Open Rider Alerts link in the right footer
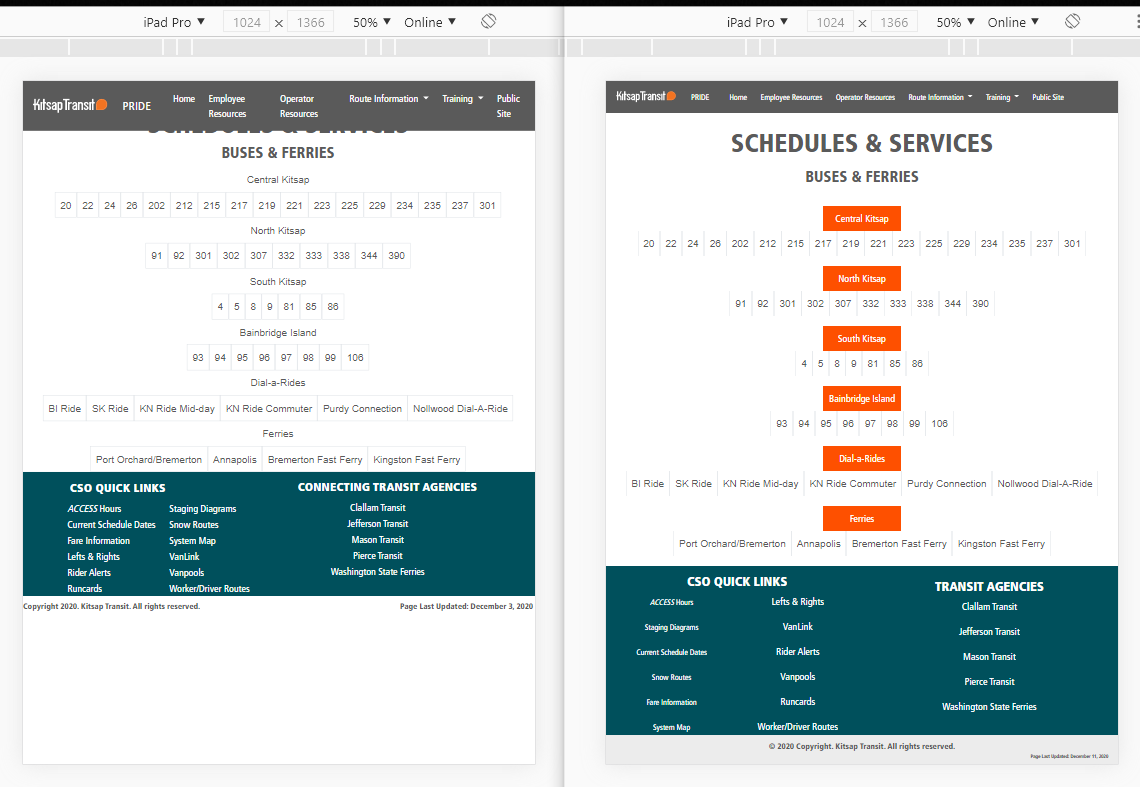 tap(797, 652)
